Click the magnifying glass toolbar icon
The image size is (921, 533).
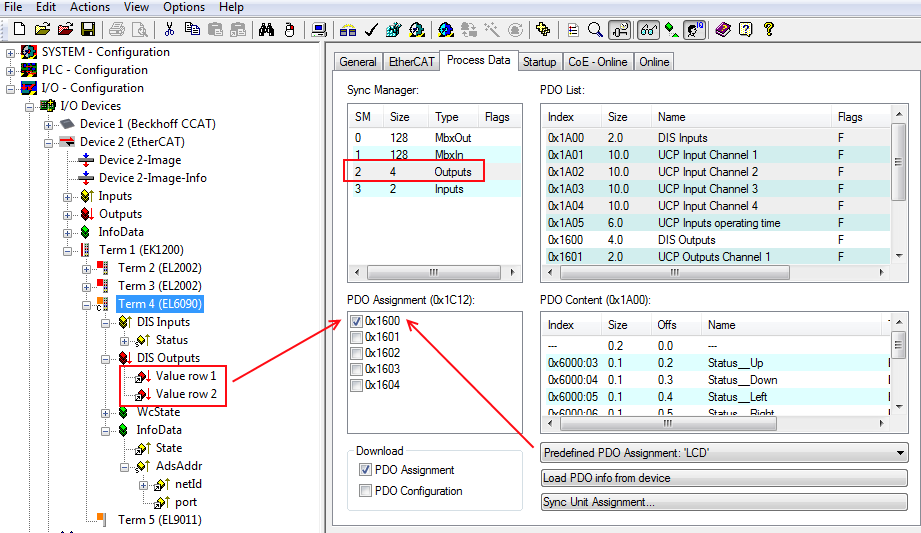tap(595, 29)
